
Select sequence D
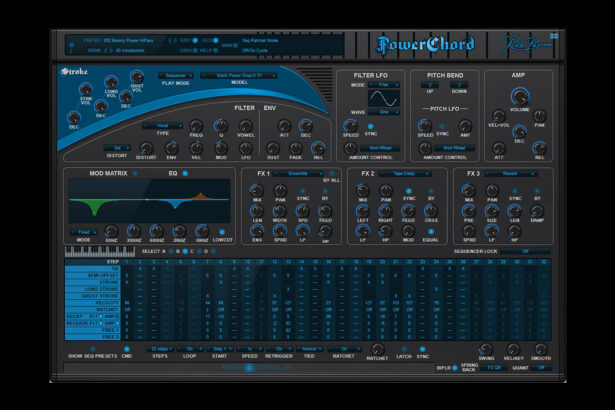pyautogui.click(x=213, y=251)
